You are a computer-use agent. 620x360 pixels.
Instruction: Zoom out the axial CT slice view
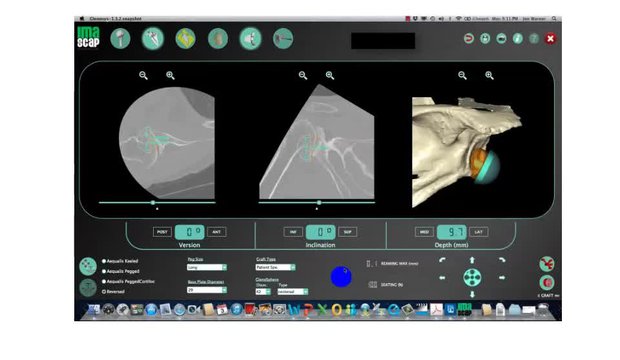(143, 75)
